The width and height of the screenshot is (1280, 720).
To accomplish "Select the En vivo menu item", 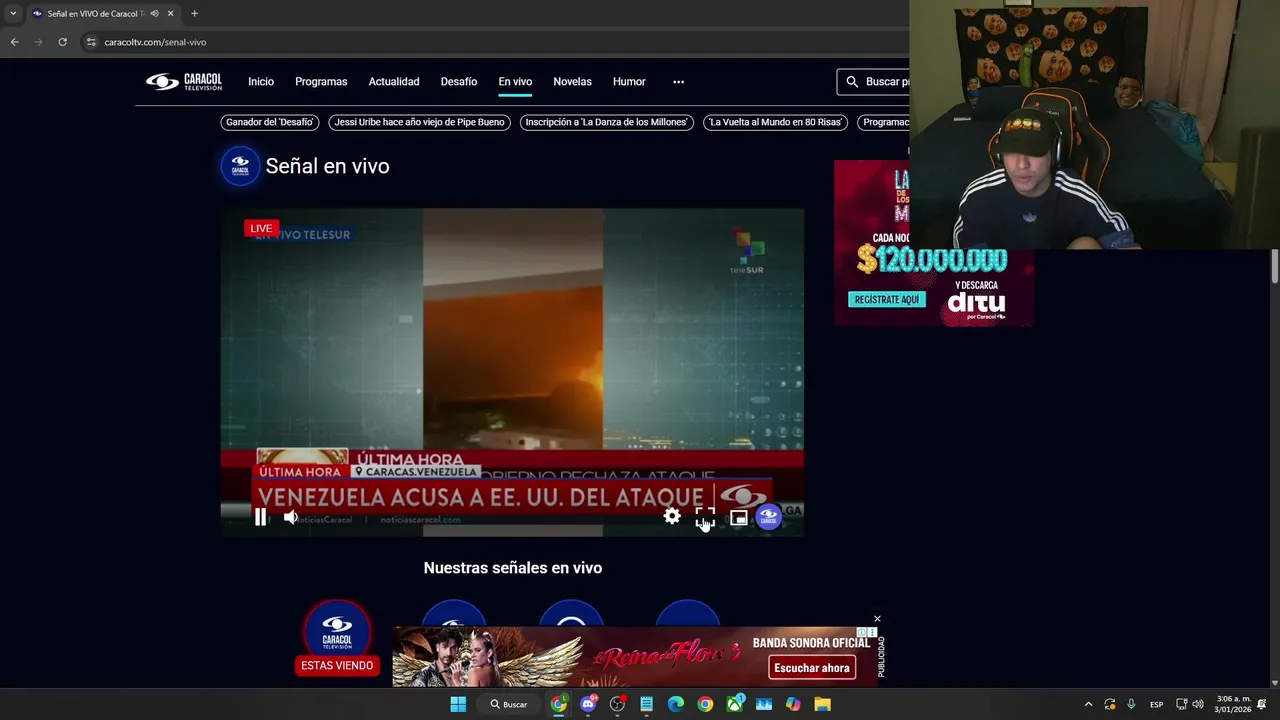I will click(515, 82).
